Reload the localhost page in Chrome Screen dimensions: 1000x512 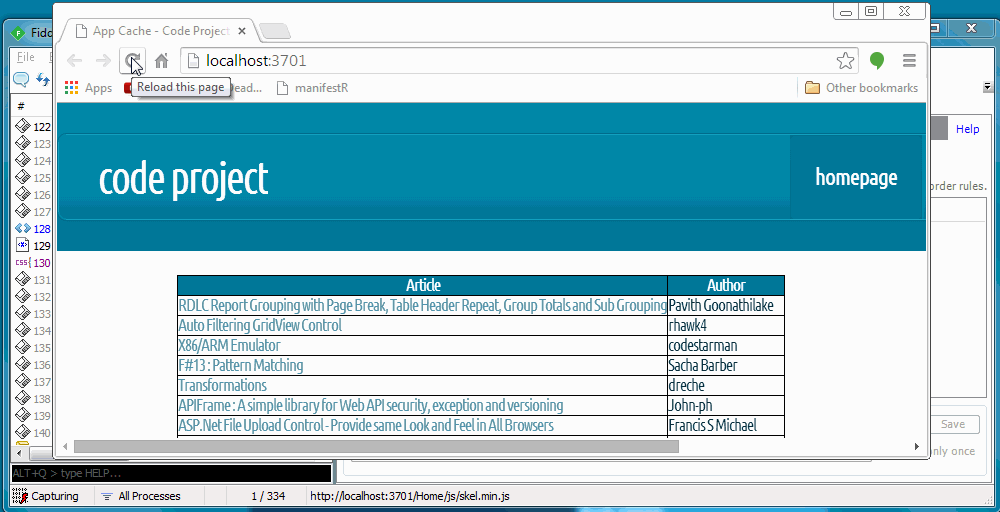(x=133, y=61)
